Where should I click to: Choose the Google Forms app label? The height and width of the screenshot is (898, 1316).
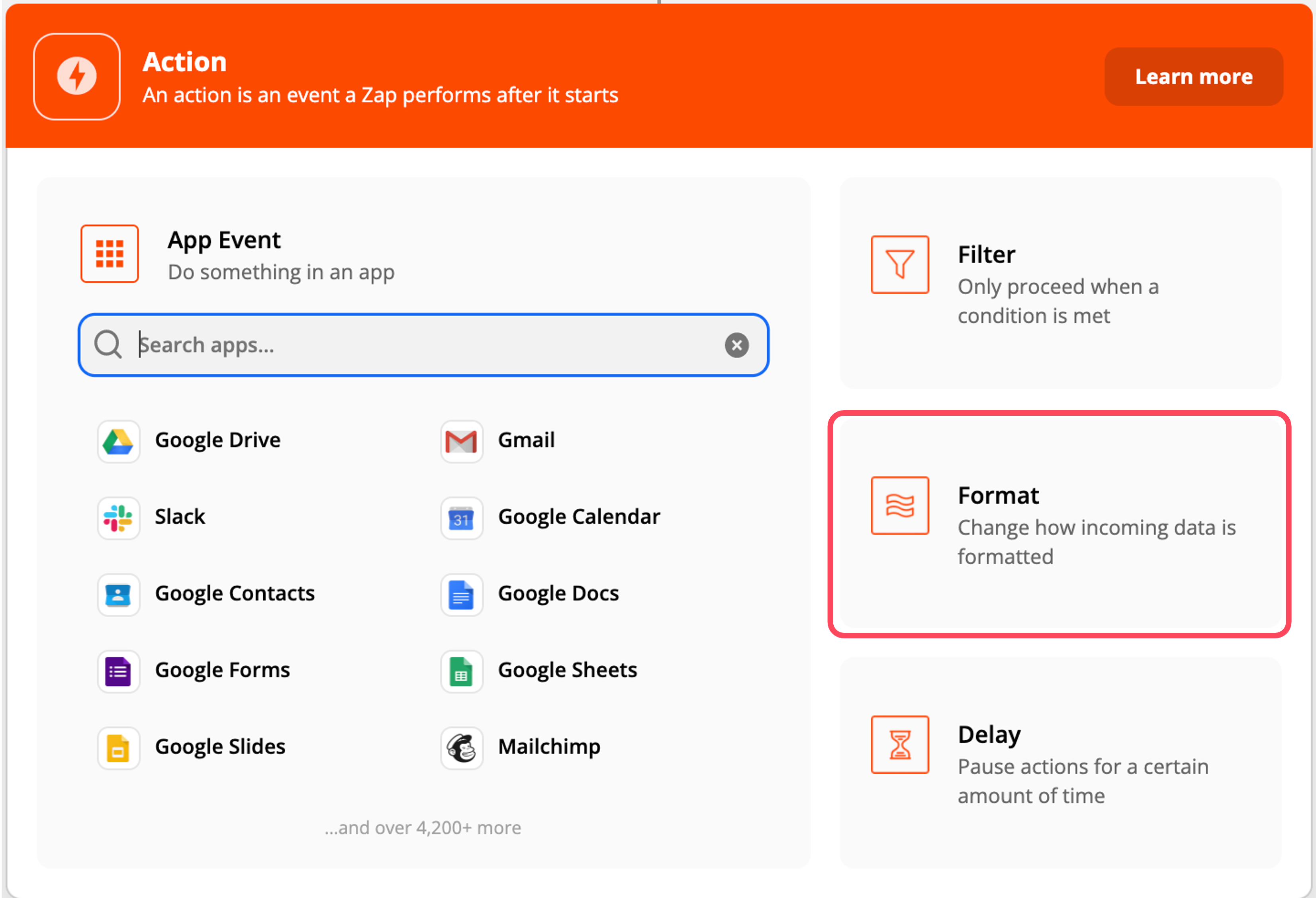[x=223, y=670]
